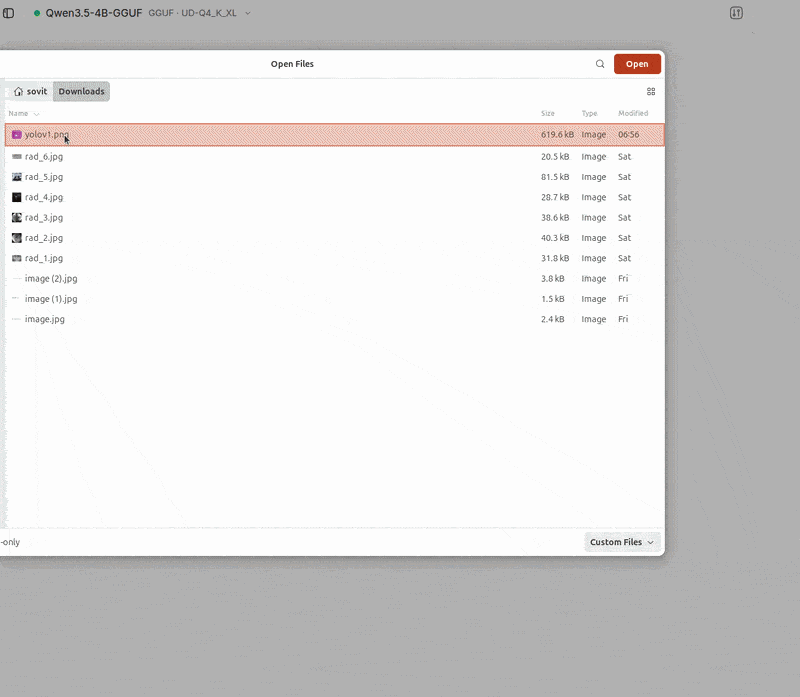Click the rad_4.jpg thumbnail icon
The width and height of the screenshot is (800, 697).
tap(17, 197)
